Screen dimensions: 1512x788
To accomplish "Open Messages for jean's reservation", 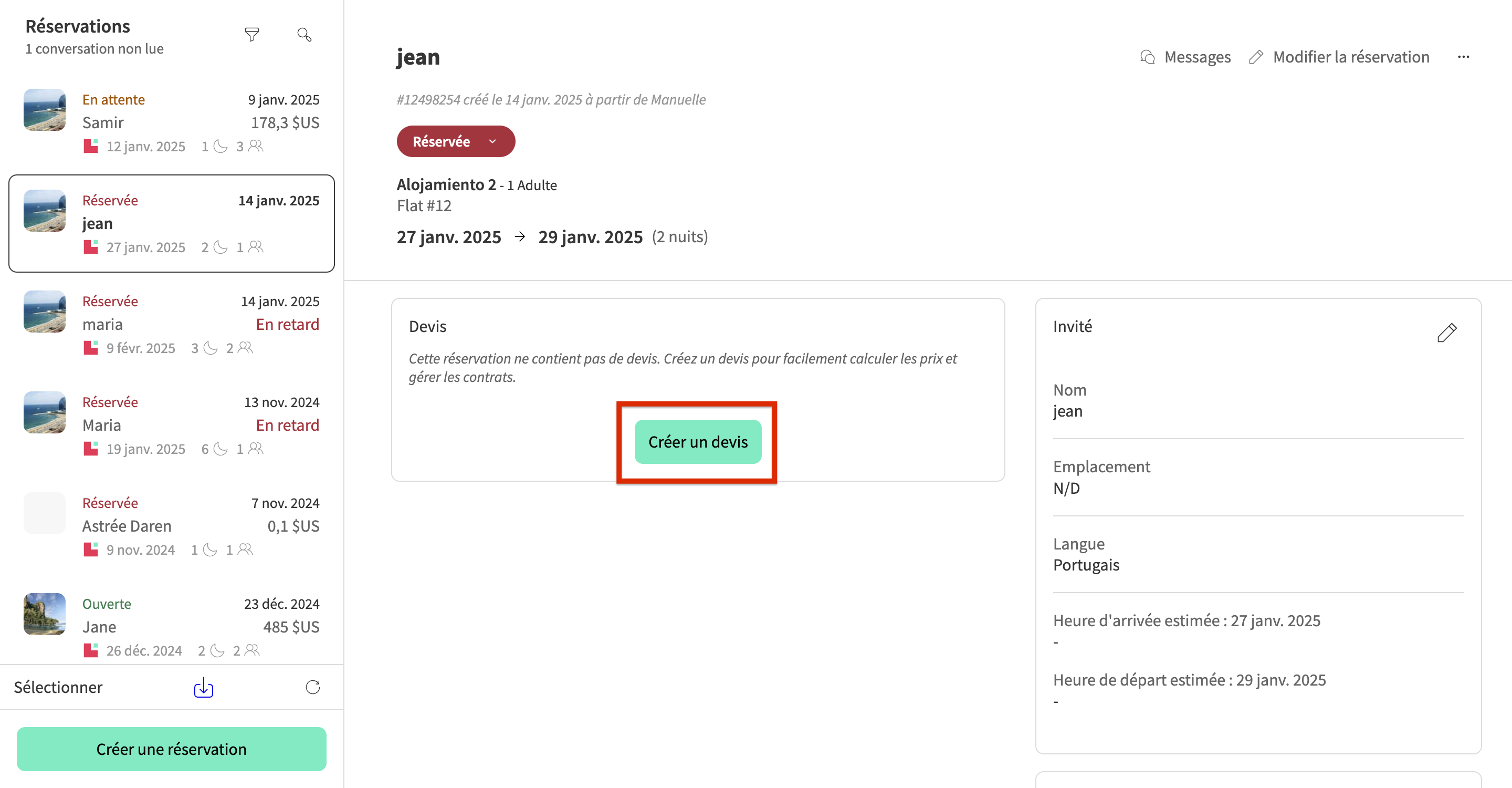I will click(x=1185, y=56).
